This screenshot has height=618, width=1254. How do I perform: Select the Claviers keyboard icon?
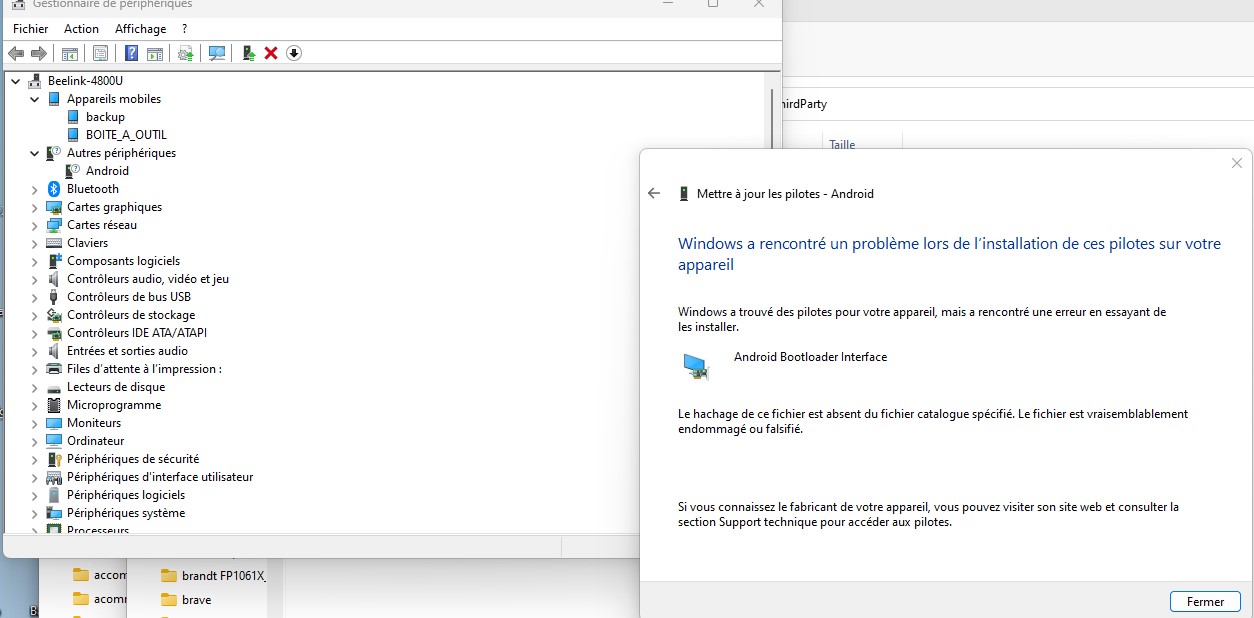pos(54,243)
